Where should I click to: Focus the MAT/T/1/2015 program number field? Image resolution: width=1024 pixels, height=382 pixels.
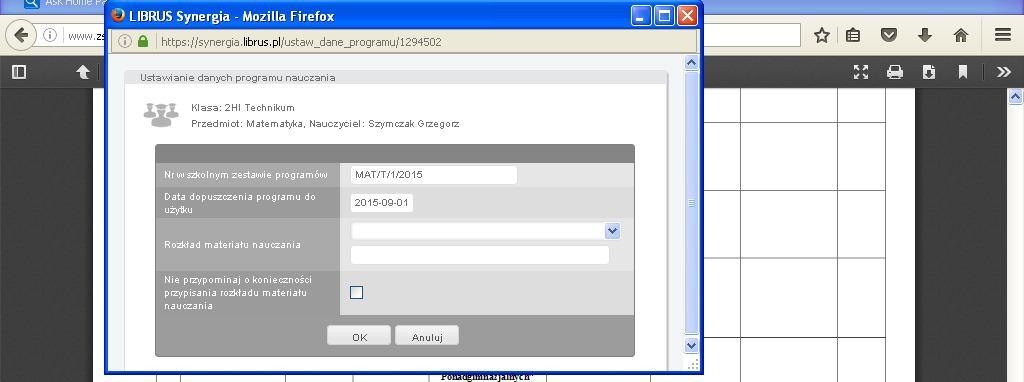point(434,175)
